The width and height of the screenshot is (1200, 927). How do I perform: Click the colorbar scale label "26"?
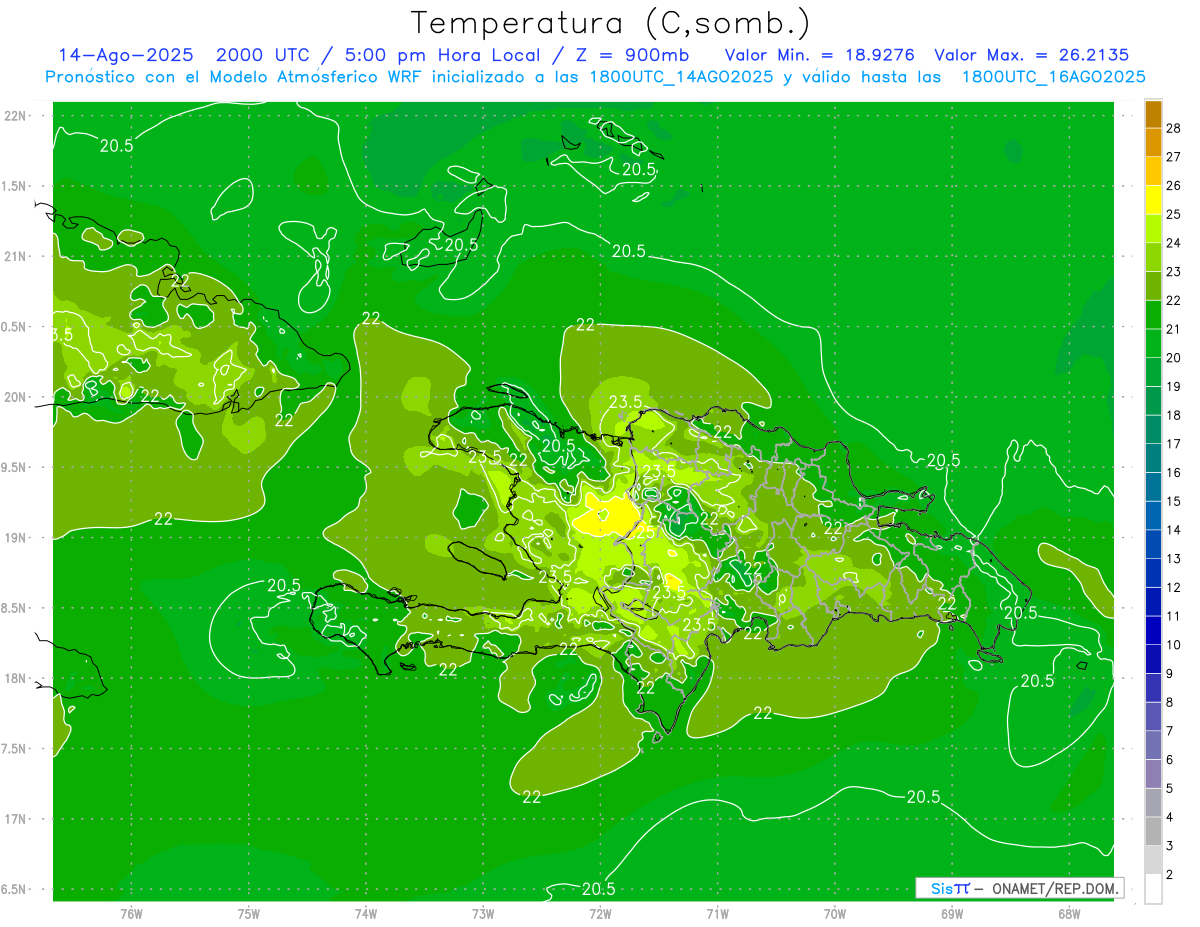click(x=1174, y=185)
